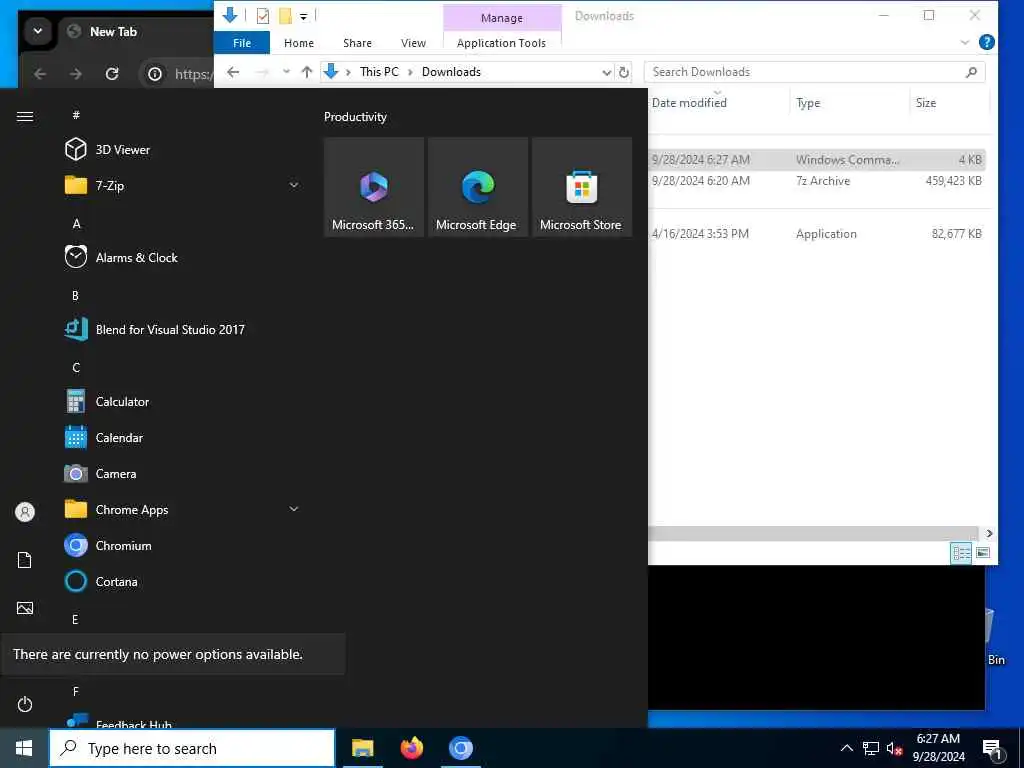Open the user account icon in Start
The image size is (1024, 768).
pyautogui.click(x=25, y=511)
